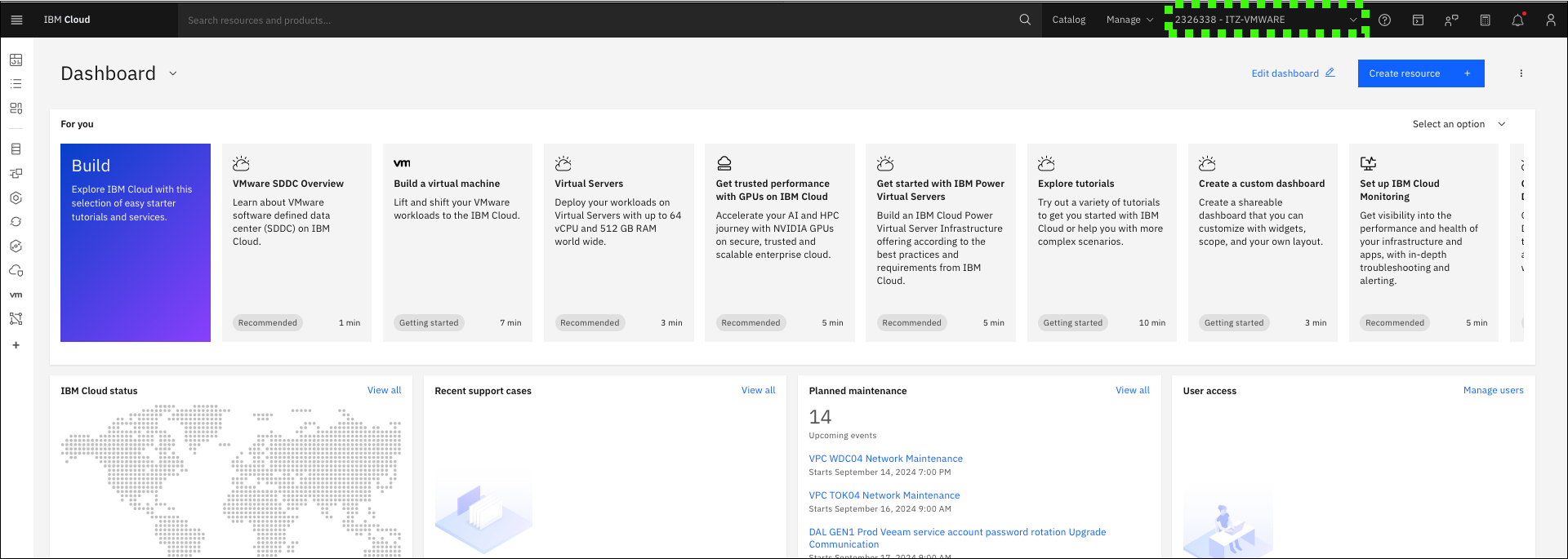View all recent support cases
This screenshot has width=1568, height=559.
(x=759, y=390)
